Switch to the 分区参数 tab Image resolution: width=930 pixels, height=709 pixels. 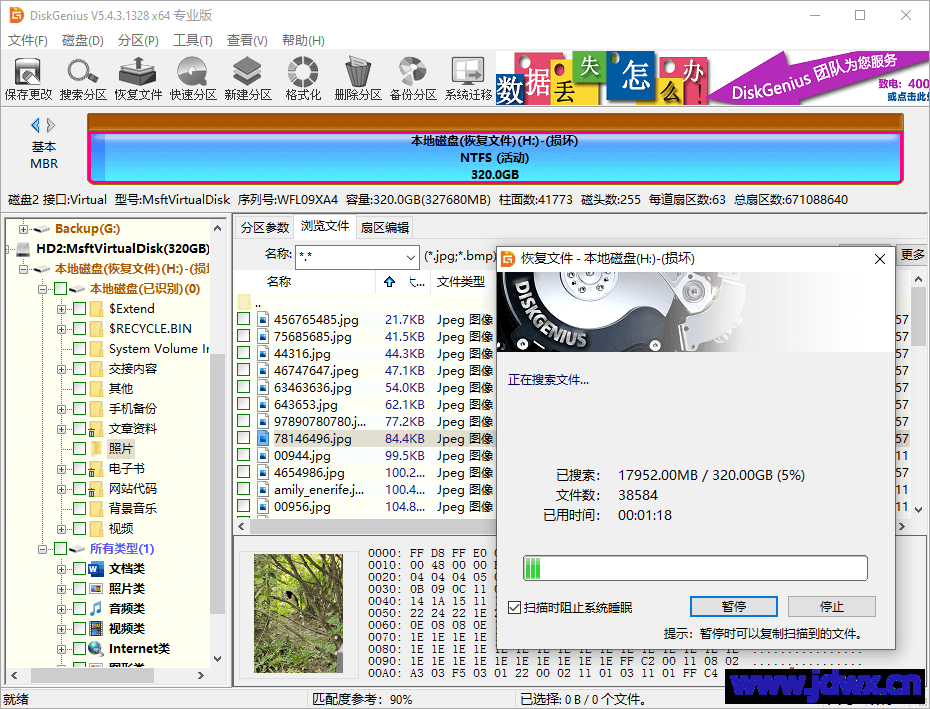click(265, 227)
